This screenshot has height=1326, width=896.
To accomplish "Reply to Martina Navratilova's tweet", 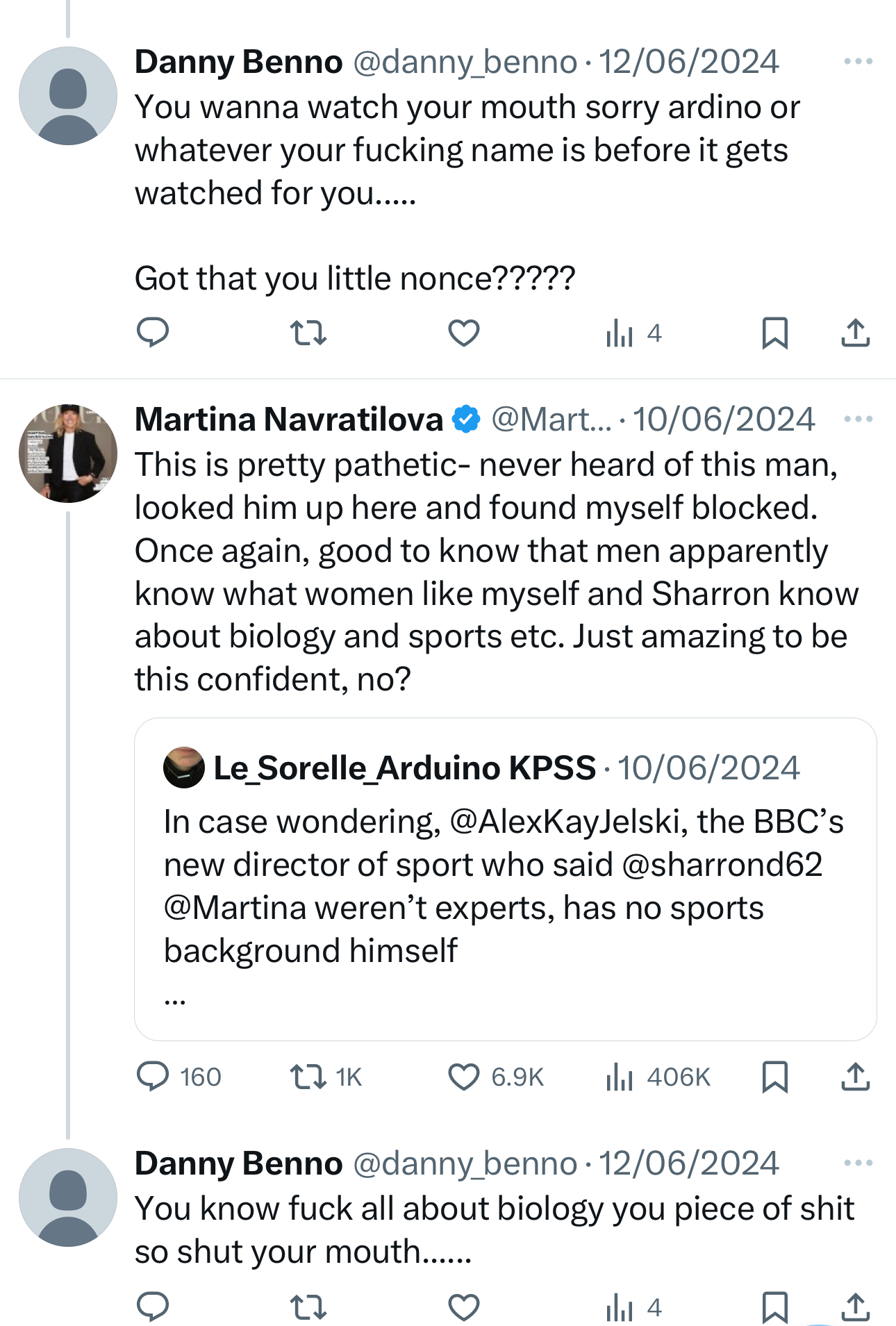I will pos(153,1077).
